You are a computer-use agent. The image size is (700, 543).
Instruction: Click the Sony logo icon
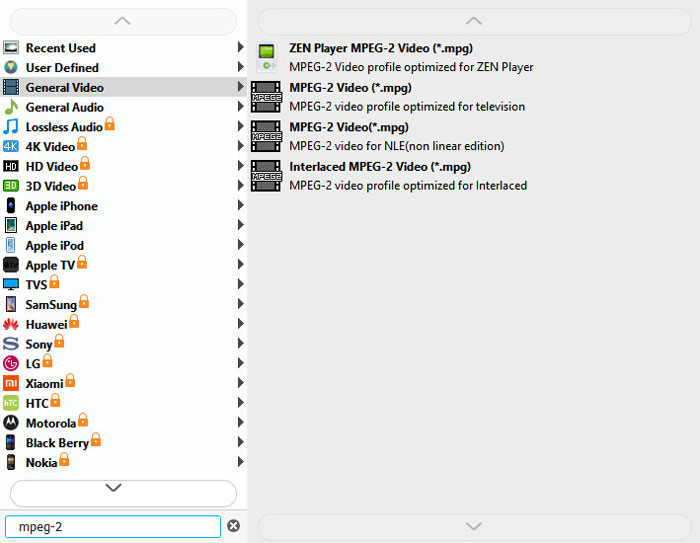tap(11, 344)
